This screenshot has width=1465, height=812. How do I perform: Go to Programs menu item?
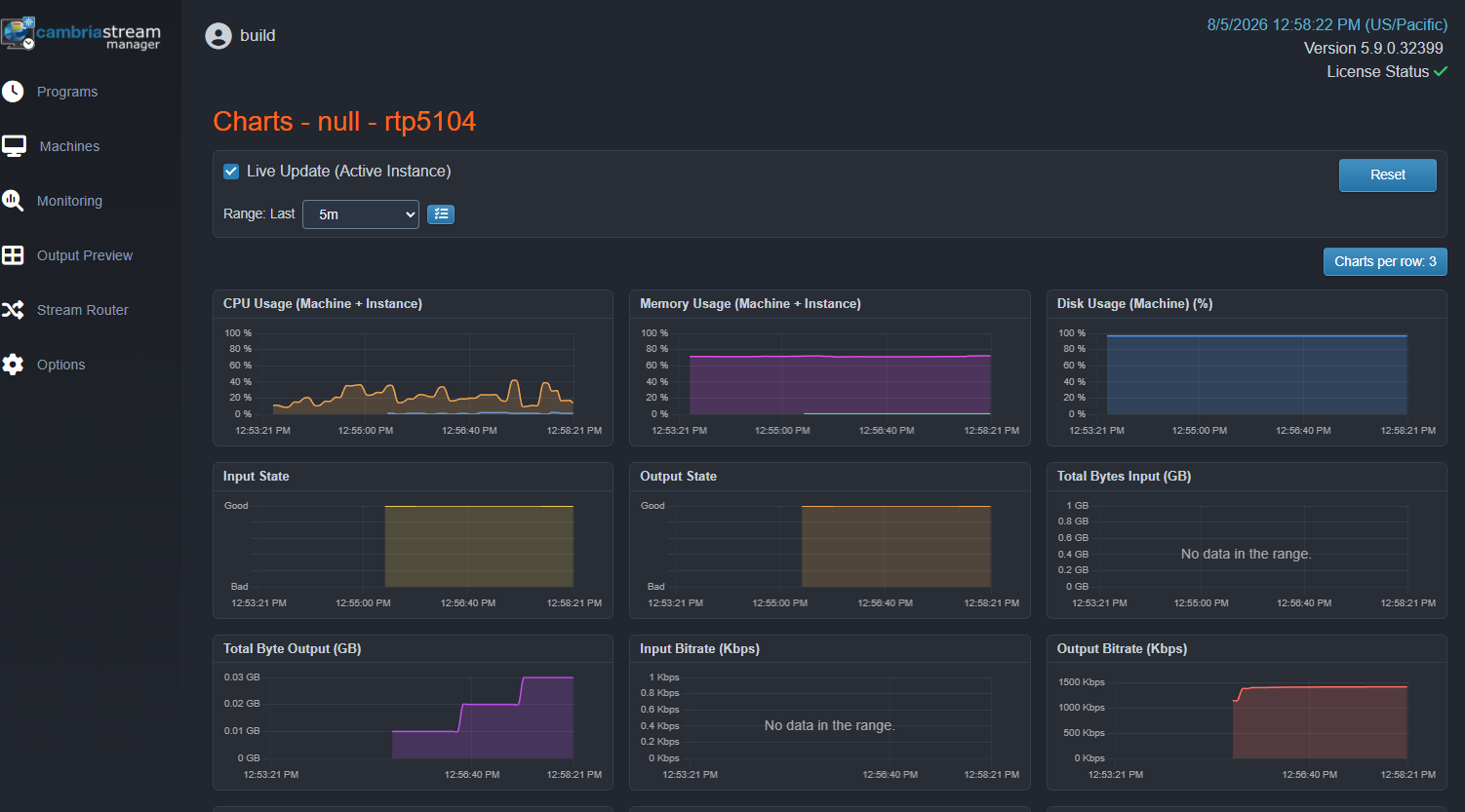coord(67,92)
